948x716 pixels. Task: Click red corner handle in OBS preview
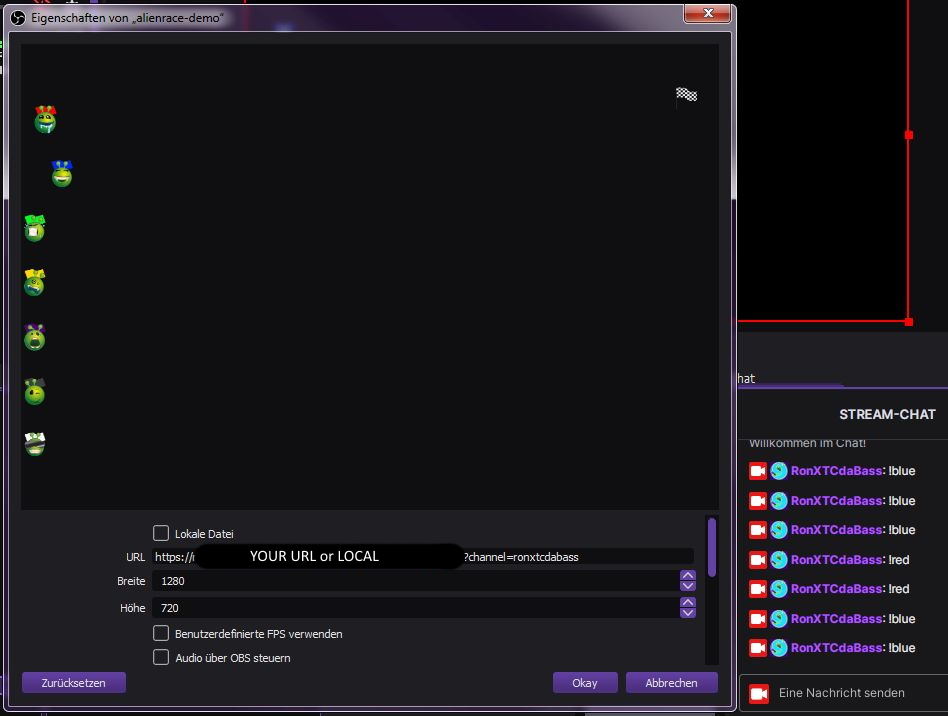pyautogui.click(x=908, y=322)
